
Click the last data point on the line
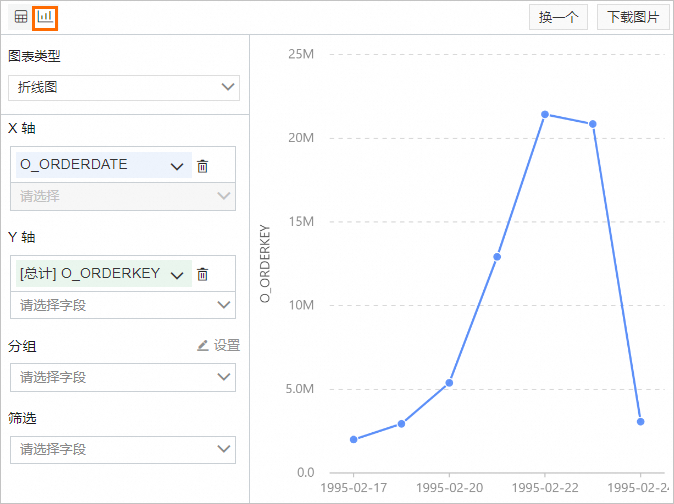coord(640,422)
